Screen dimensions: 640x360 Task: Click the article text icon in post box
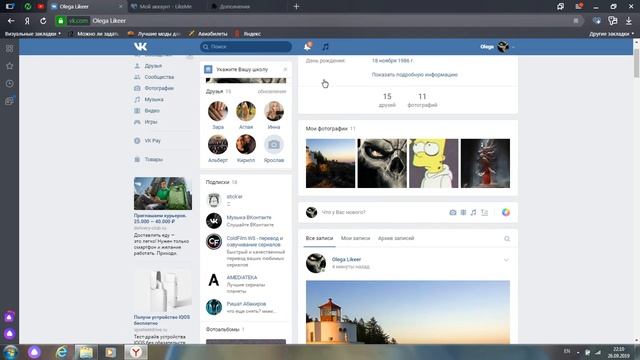click(x=484, y=212)
